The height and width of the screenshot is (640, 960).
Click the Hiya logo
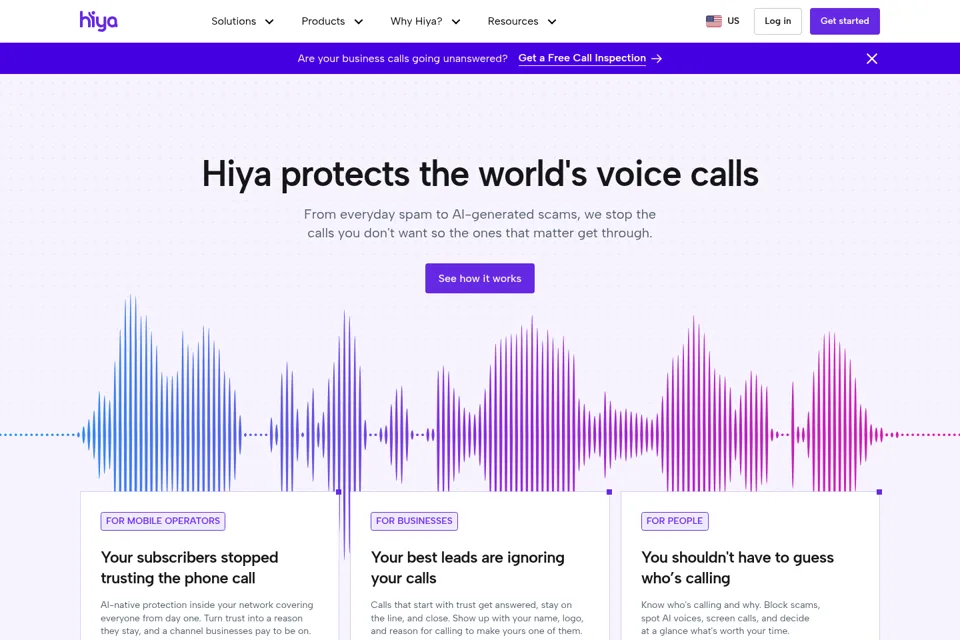99,21
